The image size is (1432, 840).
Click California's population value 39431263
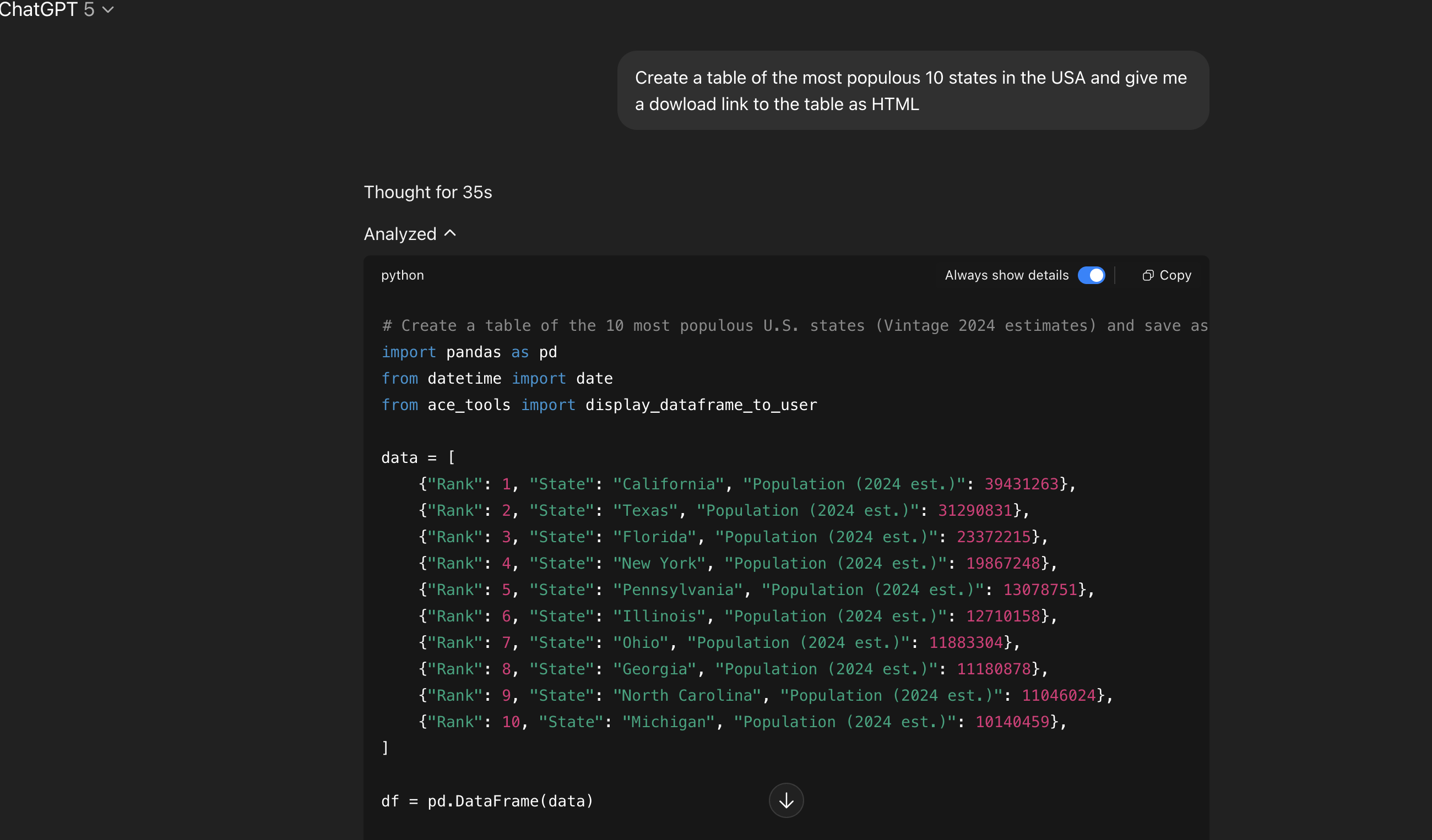(1021, 484)
